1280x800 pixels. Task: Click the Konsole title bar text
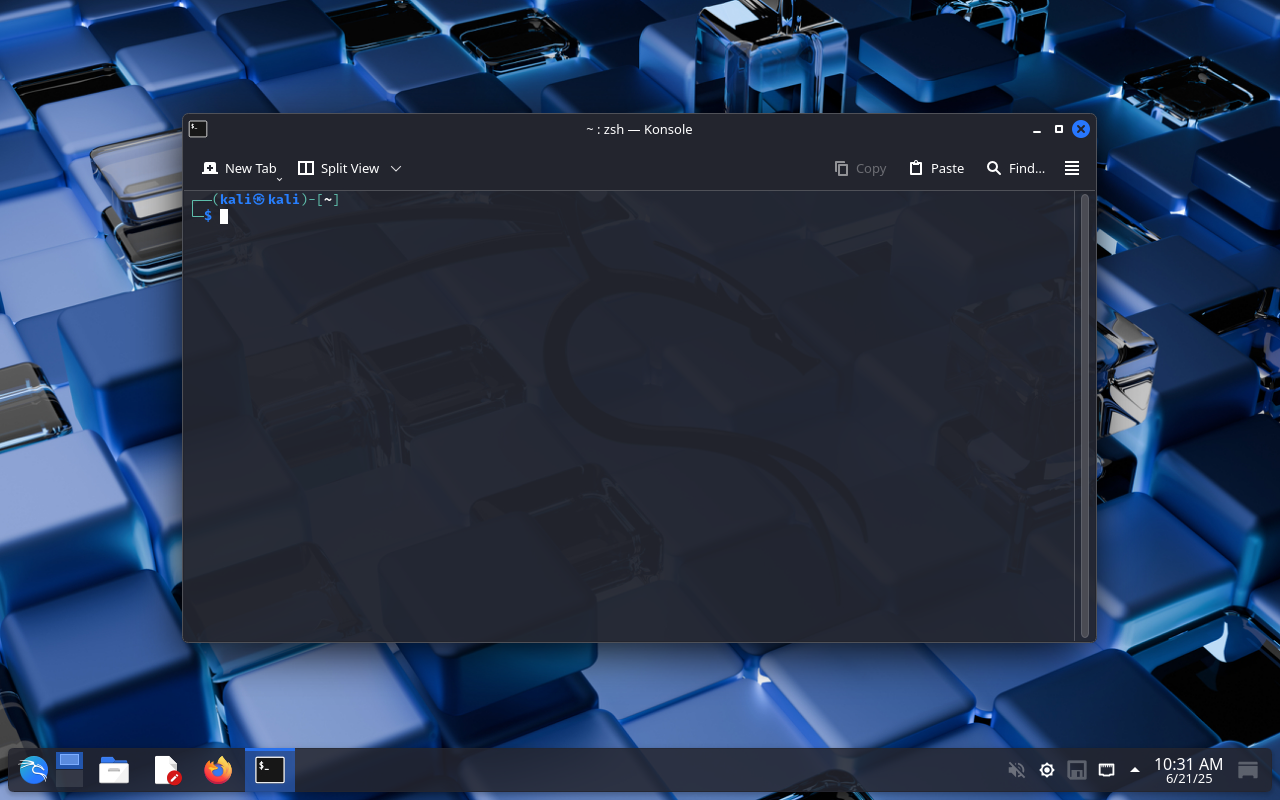pyautogui.click(x=639, y=129)
